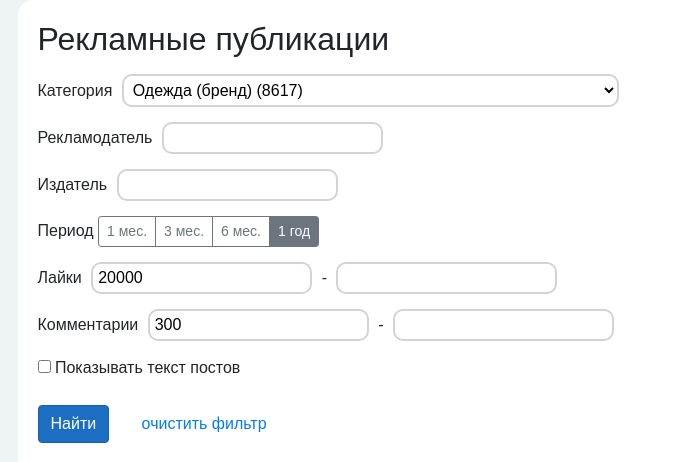
Task: Switch period to 6 мес.
Action: (x=241, y=231)
